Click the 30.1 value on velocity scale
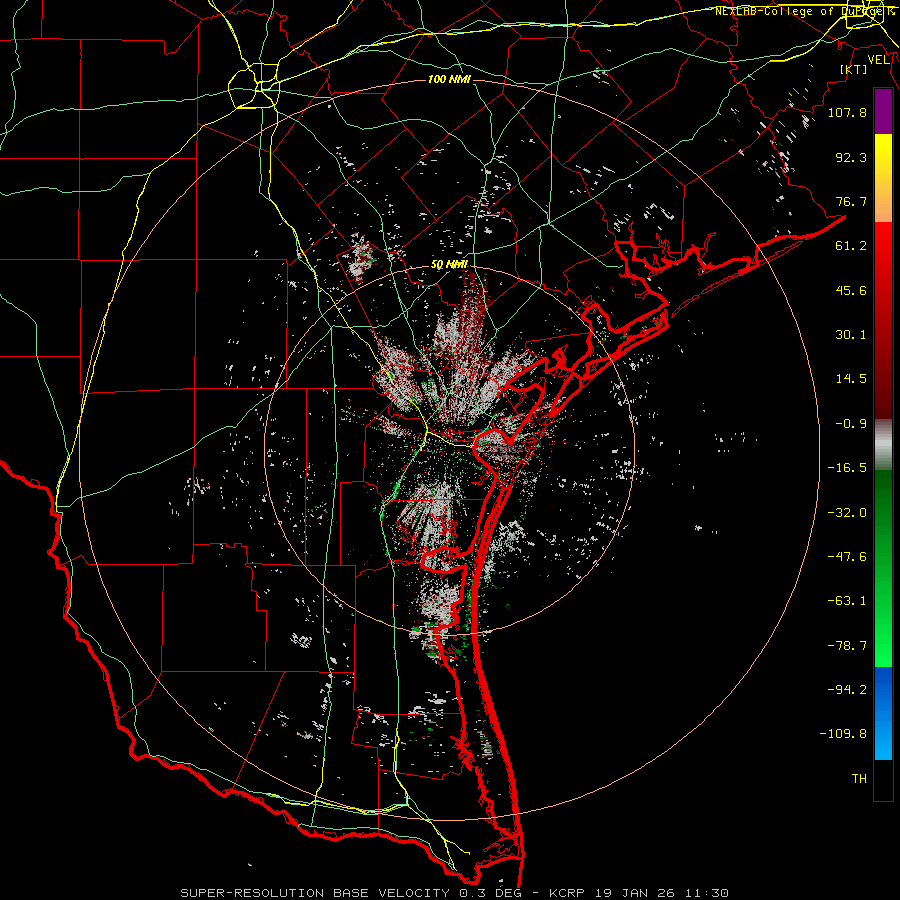Viewport: 900px width, 900px height. coord(851,335)
